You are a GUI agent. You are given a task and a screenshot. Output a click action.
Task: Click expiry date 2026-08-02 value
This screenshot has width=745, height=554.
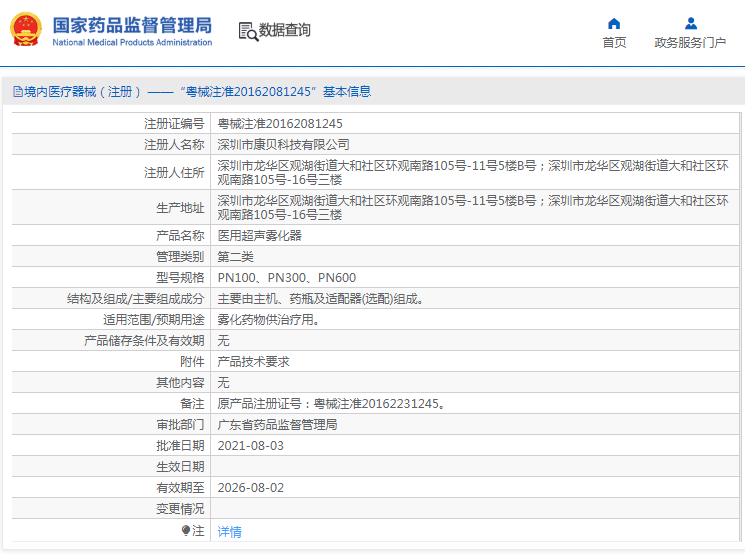(251, 488)
